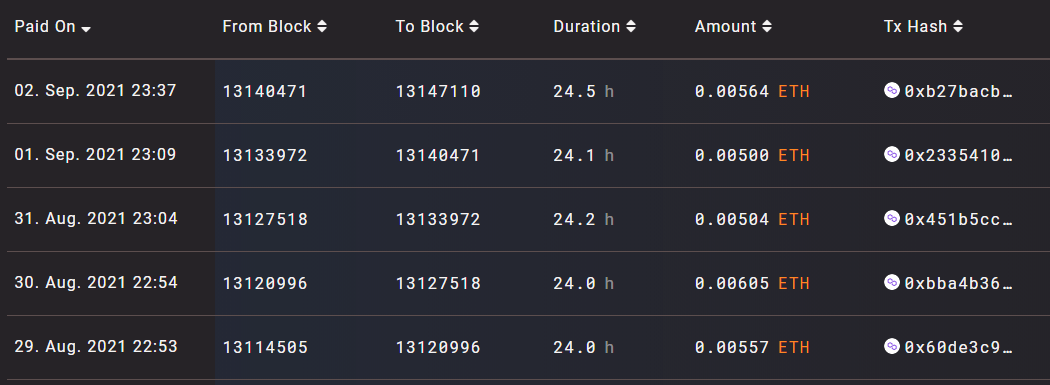This screenshot has height=385, width=1050.
Task: Open transaction 0x60de3c9 link
Action: 958,347
